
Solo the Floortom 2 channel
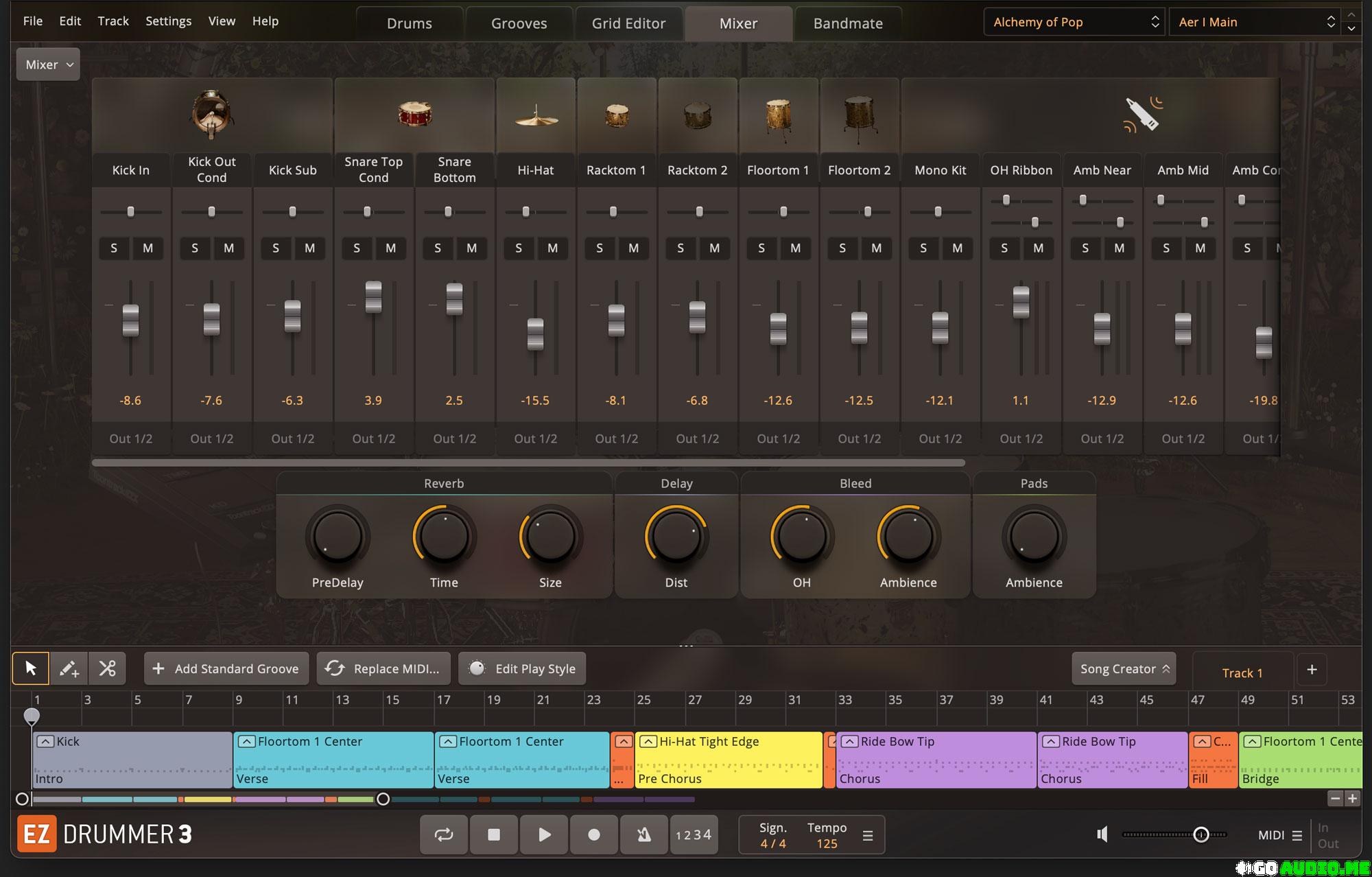point(842,248)
